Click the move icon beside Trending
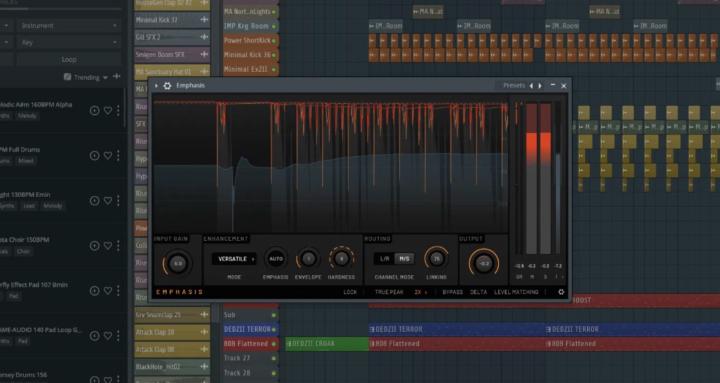 (117, 77)
